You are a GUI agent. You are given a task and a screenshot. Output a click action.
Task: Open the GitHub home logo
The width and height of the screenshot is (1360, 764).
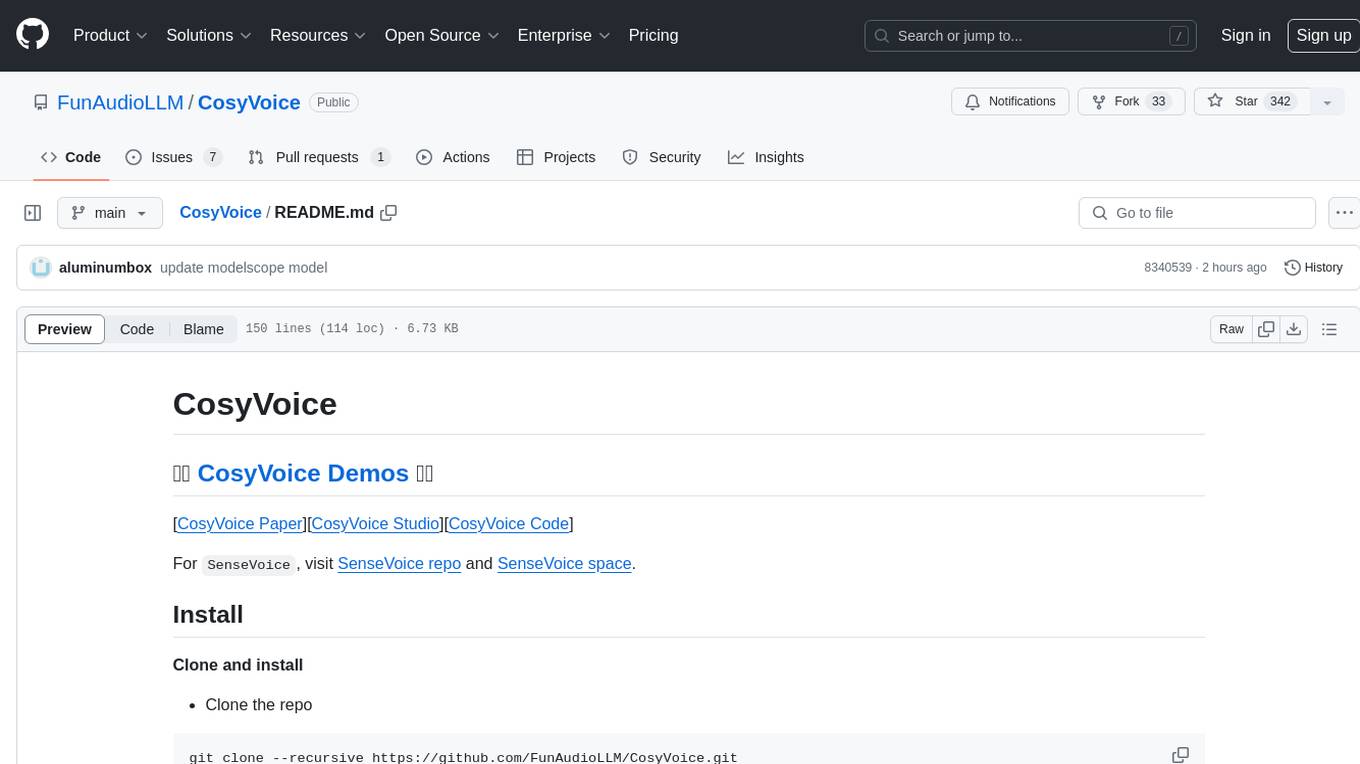pyautogui.click(x=32, y=35)
